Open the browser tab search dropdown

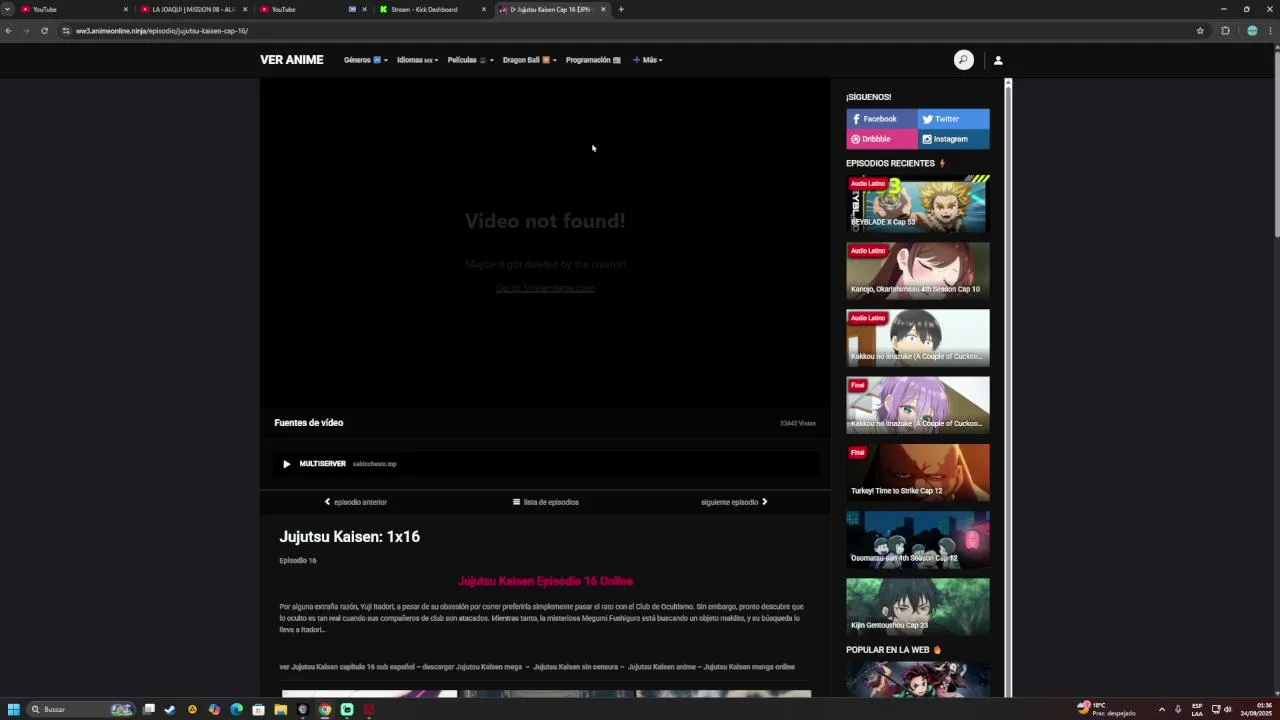pos(7,9)
